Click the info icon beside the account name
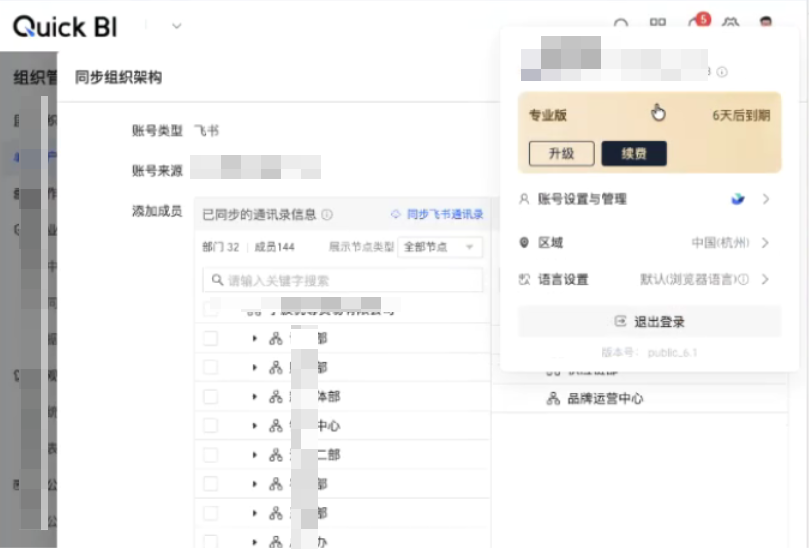This screenshot has width=809, height=559. (x=722, y=72)
